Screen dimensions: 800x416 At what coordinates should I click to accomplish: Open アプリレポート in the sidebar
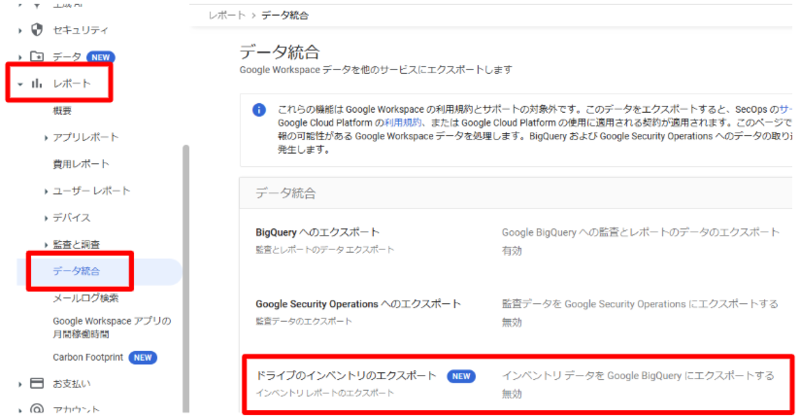point(86,137)
